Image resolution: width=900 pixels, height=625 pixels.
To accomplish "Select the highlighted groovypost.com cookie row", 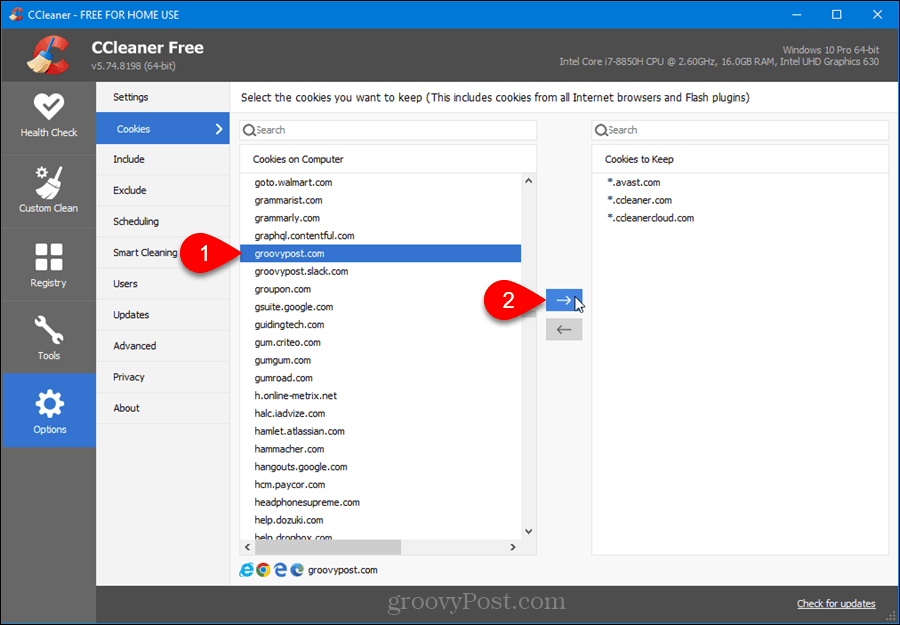I will [381, 253].
